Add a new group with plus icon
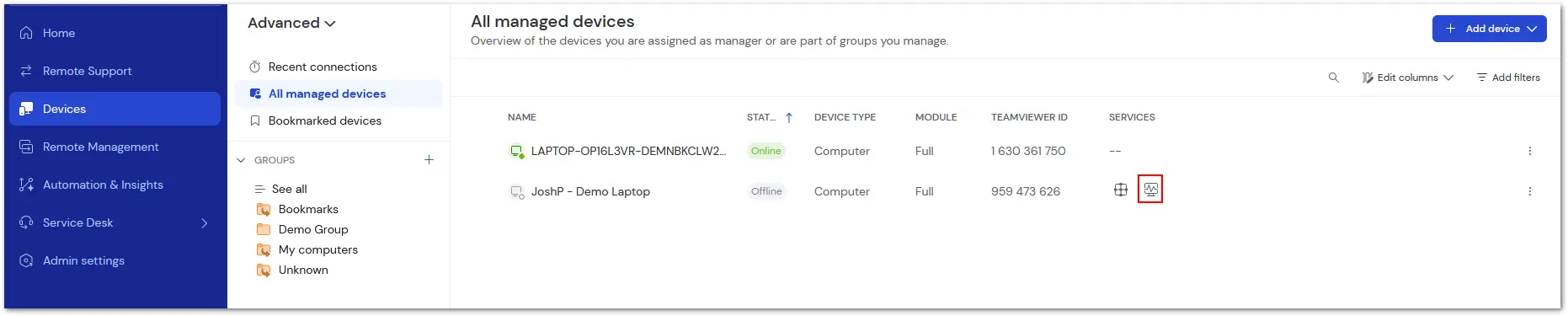The height and width of the screenshot is (316, 1568). pos(429,159)
